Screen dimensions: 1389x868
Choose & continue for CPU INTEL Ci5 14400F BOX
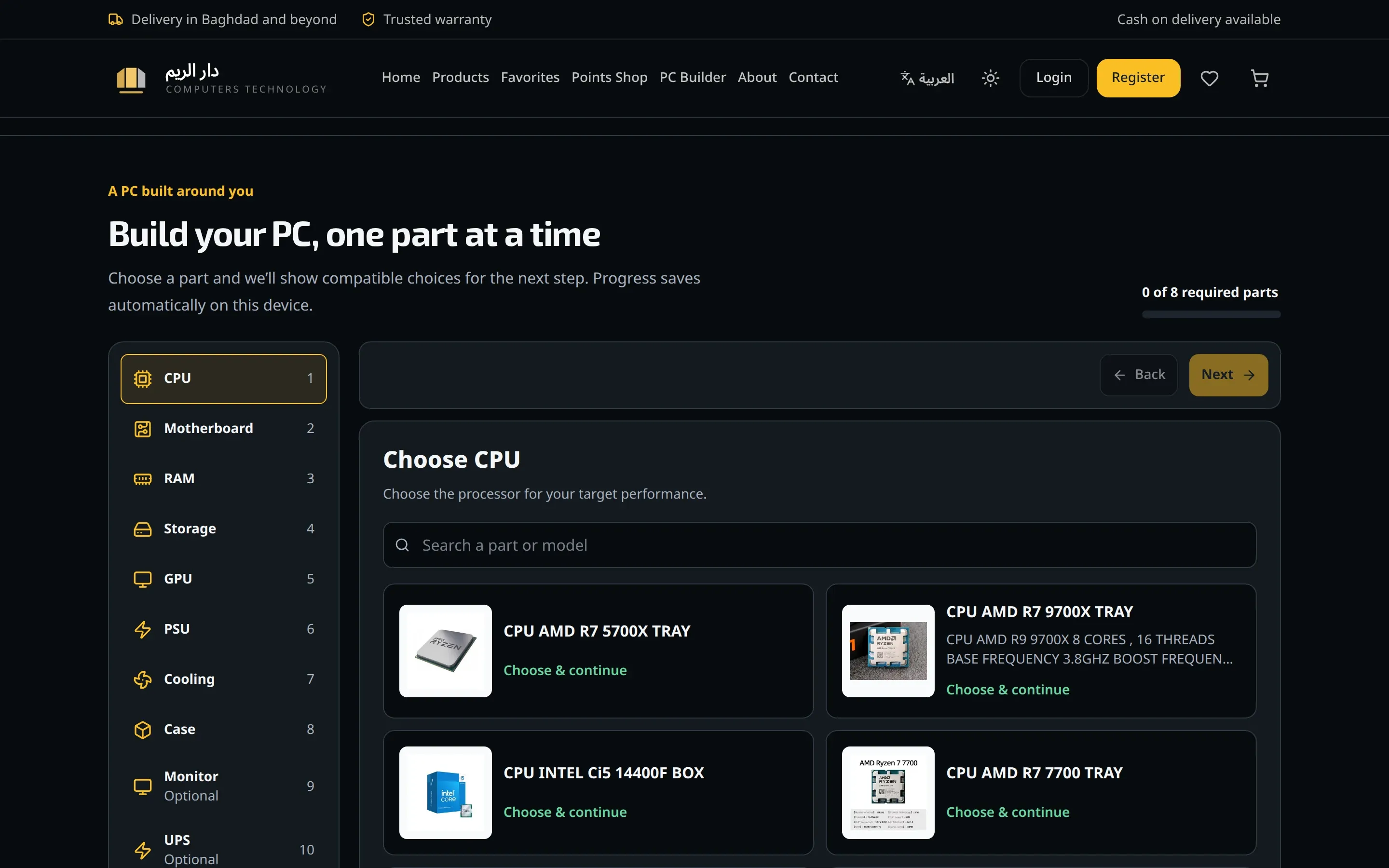pos(565,813)
